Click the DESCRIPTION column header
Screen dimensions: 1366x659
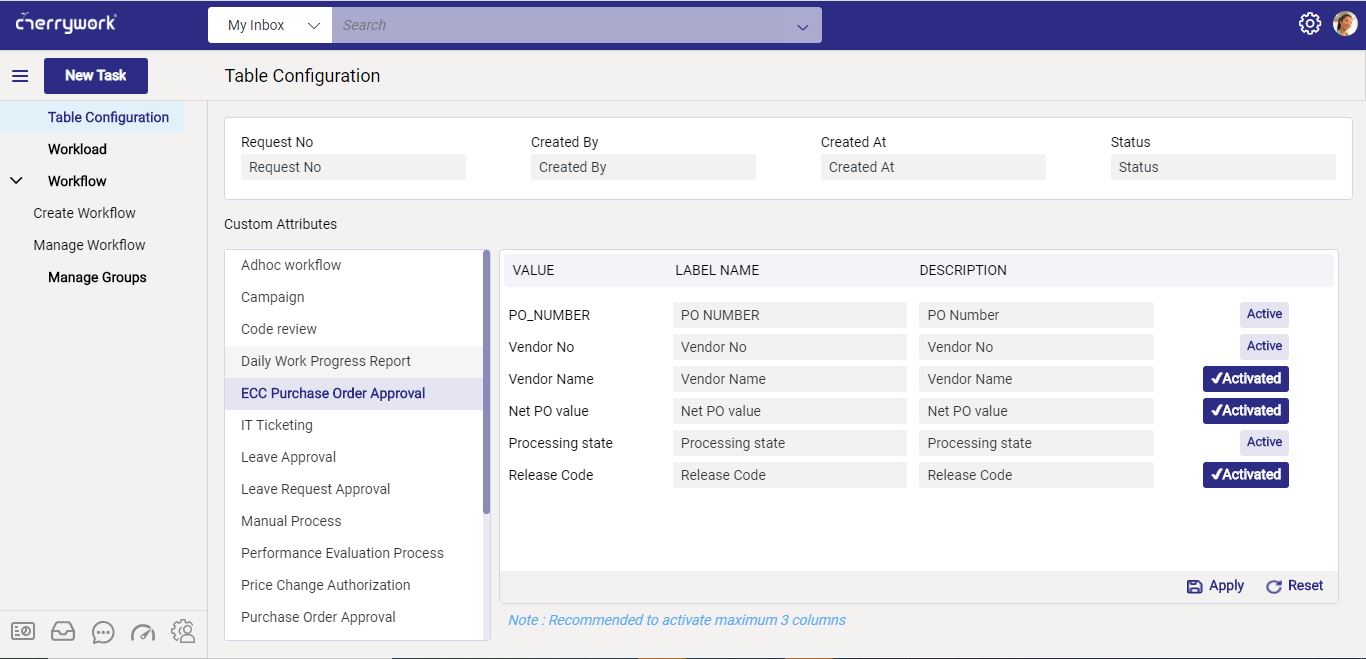[963, 270]
